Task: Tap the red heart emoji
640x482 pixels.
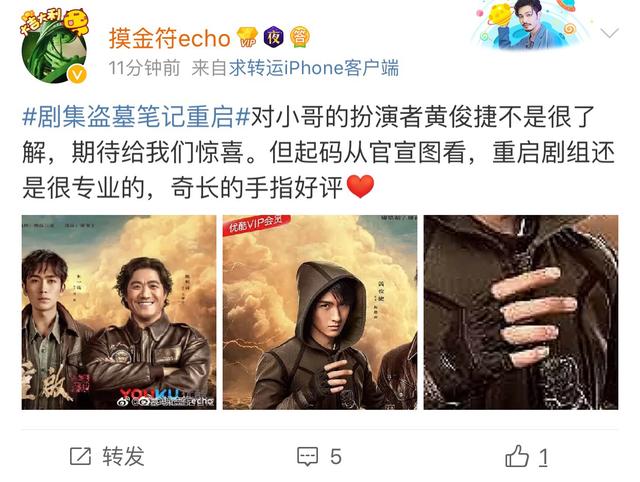Action: tap(360, 187)
